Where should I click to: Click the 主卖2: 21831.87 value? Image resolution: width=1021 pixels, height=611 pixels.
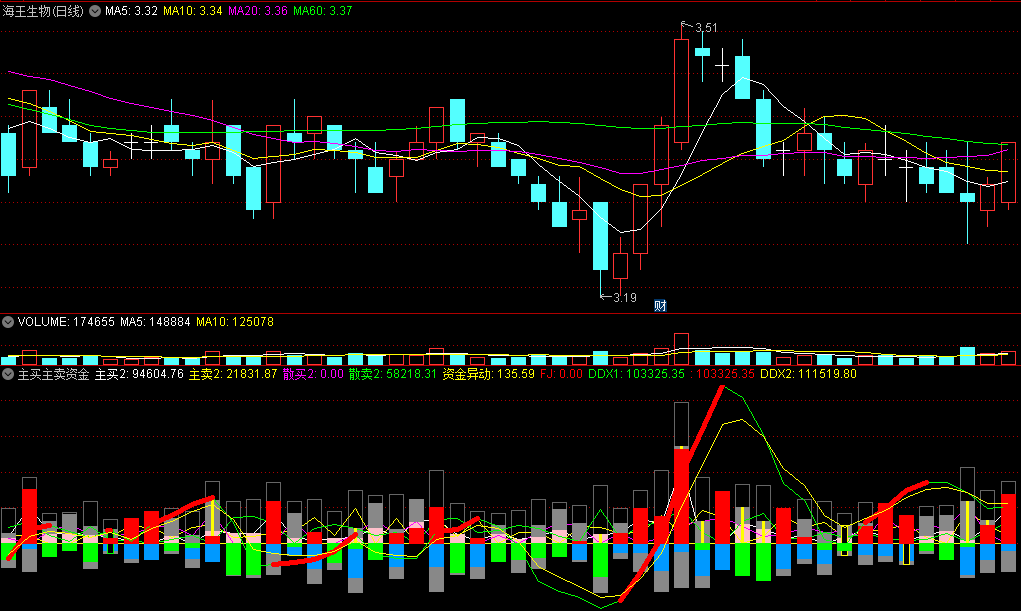233,374
